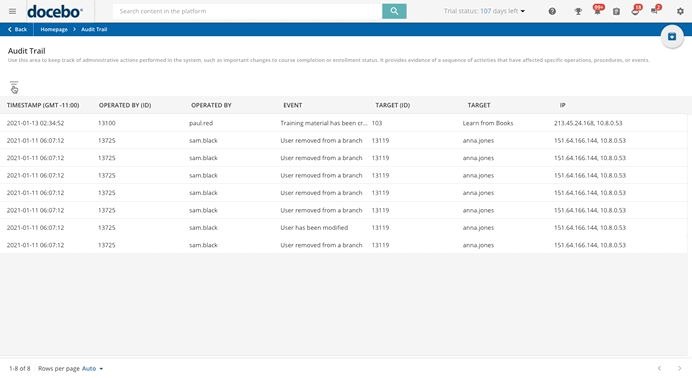
Task: Go to the next table page arrow
Action: tap(680, 368)
